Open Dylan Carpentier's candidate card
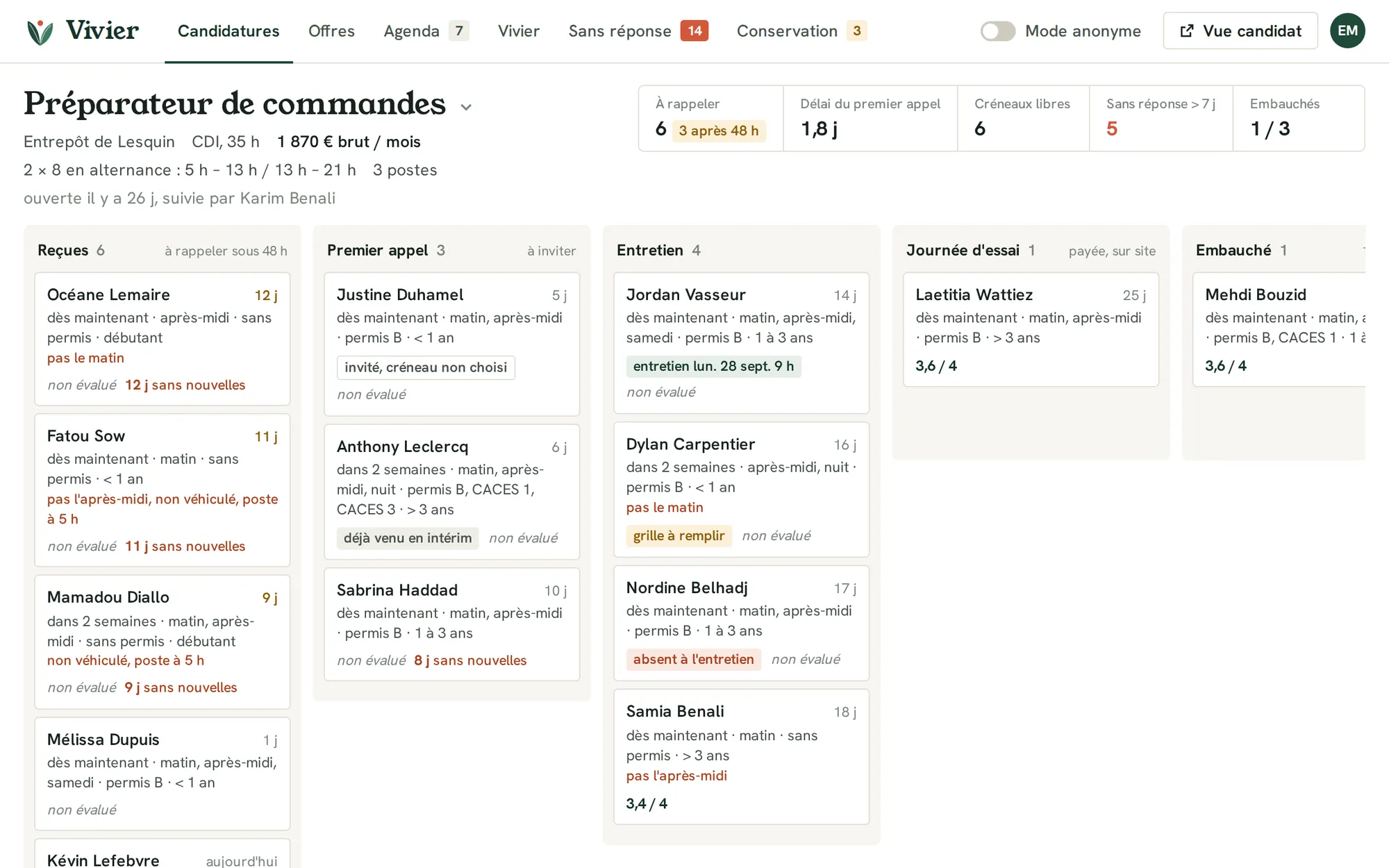1389x868 pixels. (742, 490)
